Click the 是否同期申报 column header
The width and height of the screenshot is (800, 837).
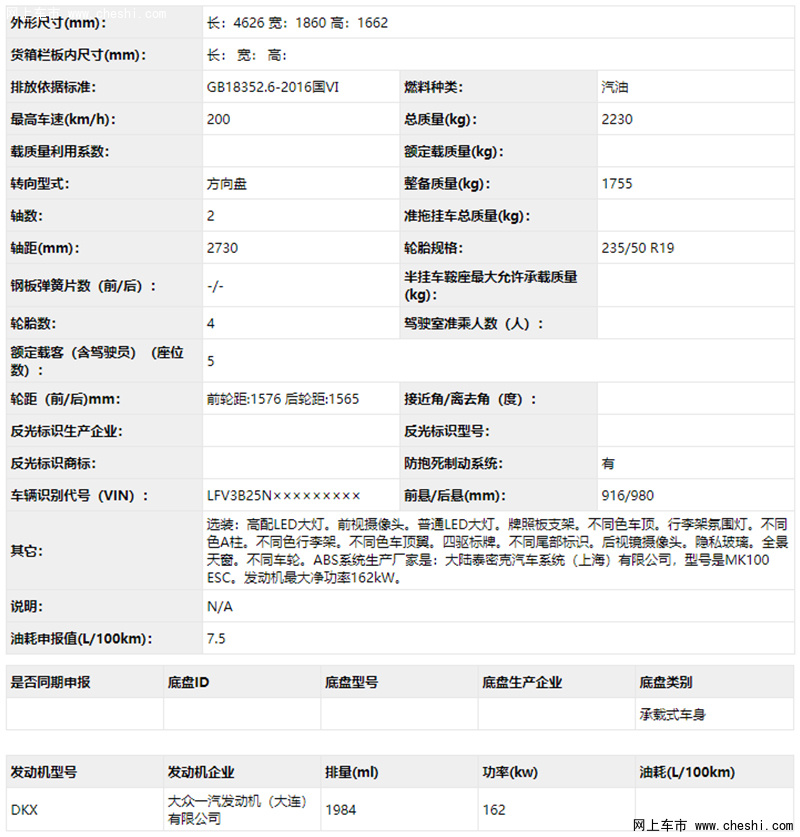(50, 682)
